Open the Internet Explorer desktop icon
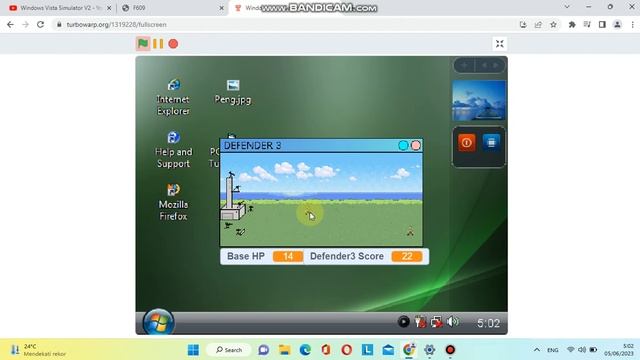This screenshot has width=640, height=360. pyautogui.click(x=173, y=97)
